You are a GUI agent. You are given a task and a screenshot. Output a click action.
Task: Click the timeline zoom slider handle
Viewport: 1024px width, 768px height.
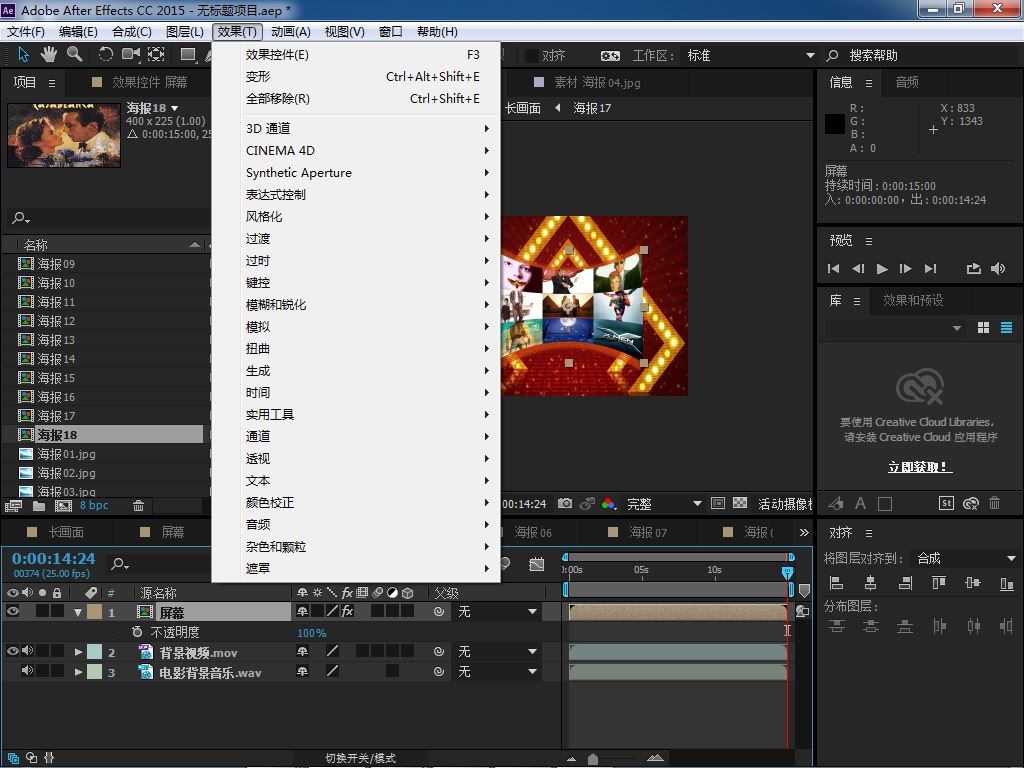point(592,759)
